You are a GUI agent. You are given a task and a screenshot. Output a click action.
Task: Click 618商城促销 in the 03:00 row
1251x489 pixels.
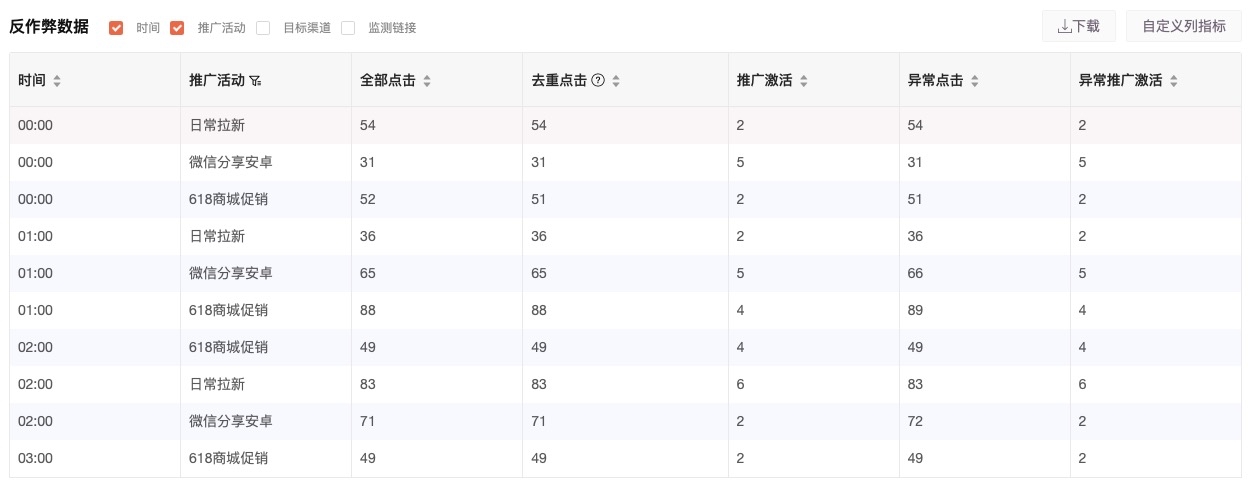click(x=228, y=458)
